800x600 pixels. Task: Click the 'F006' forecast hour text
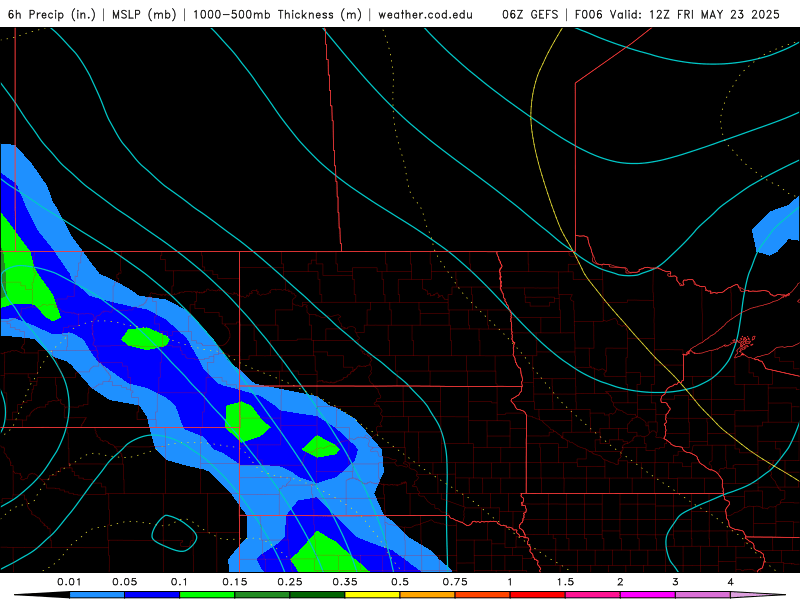click(590, 14)
